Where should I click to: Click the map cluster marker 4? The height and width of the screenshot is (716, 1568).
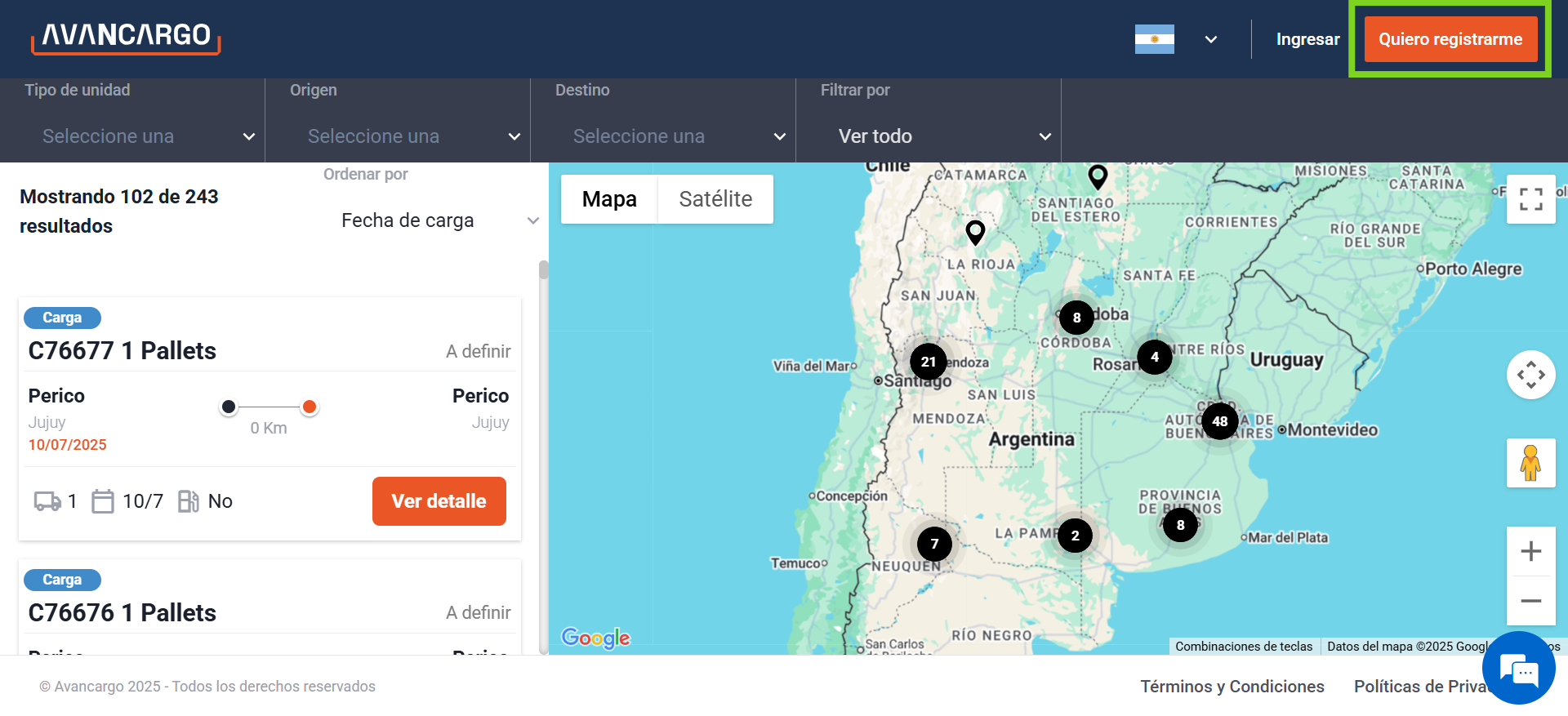1155,357
